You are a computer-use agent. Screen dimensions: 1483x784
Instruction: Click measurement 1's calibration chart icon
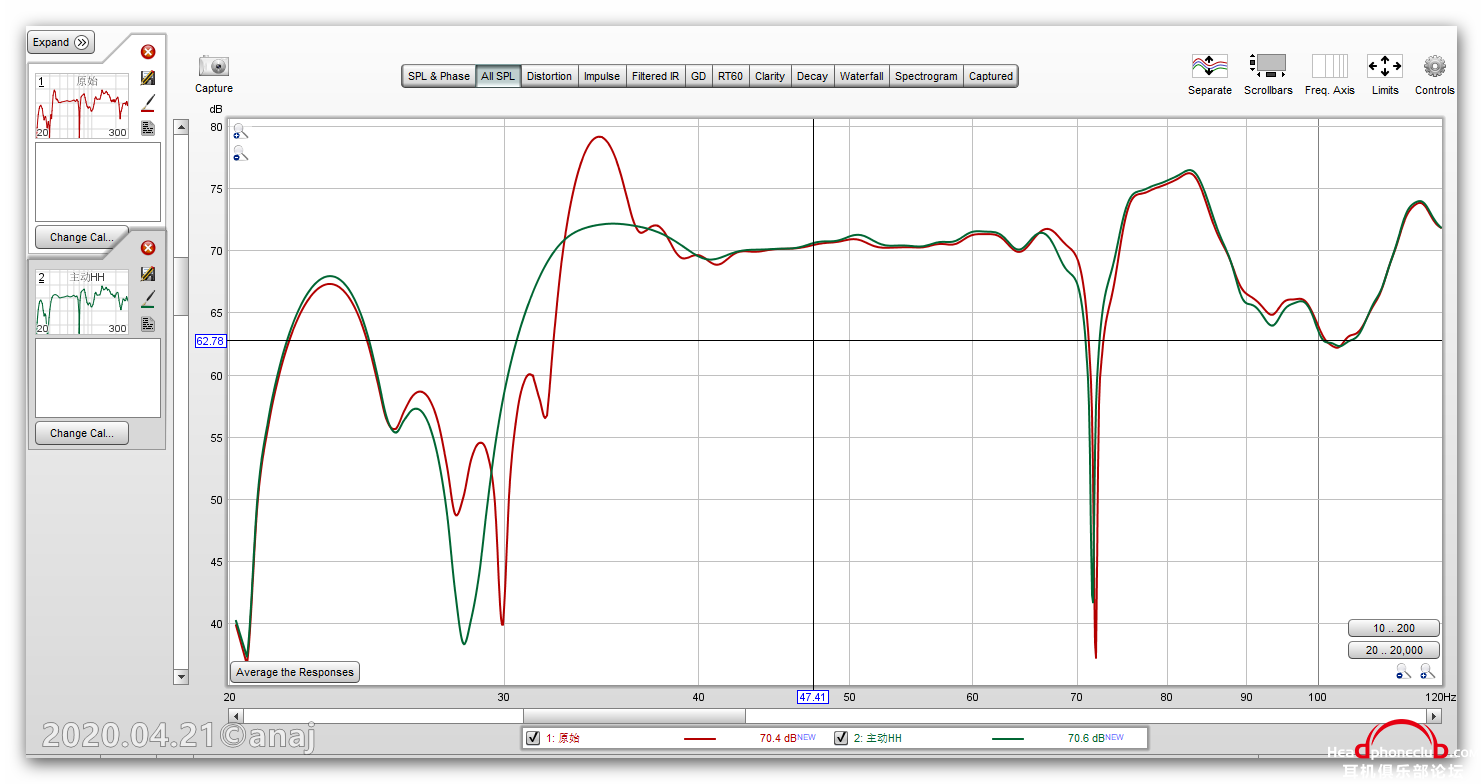[148, 78]
